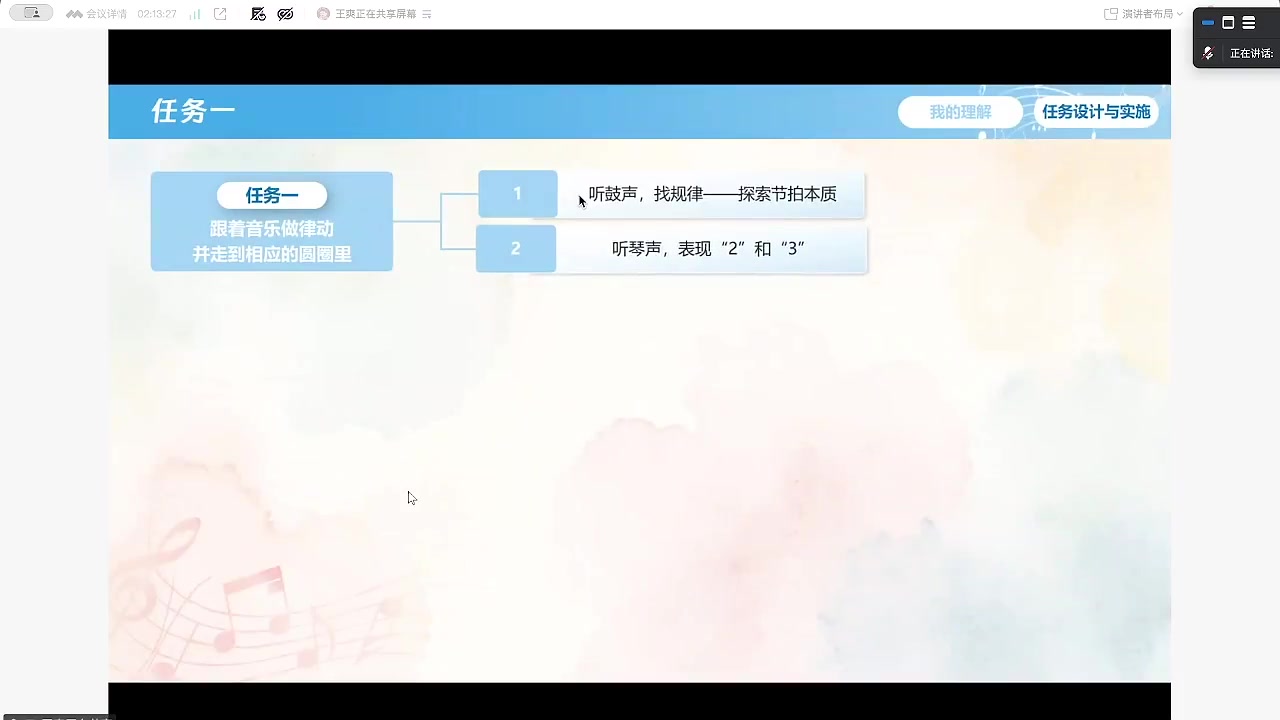Click the text 并走到相应的圆圈里

272,254
